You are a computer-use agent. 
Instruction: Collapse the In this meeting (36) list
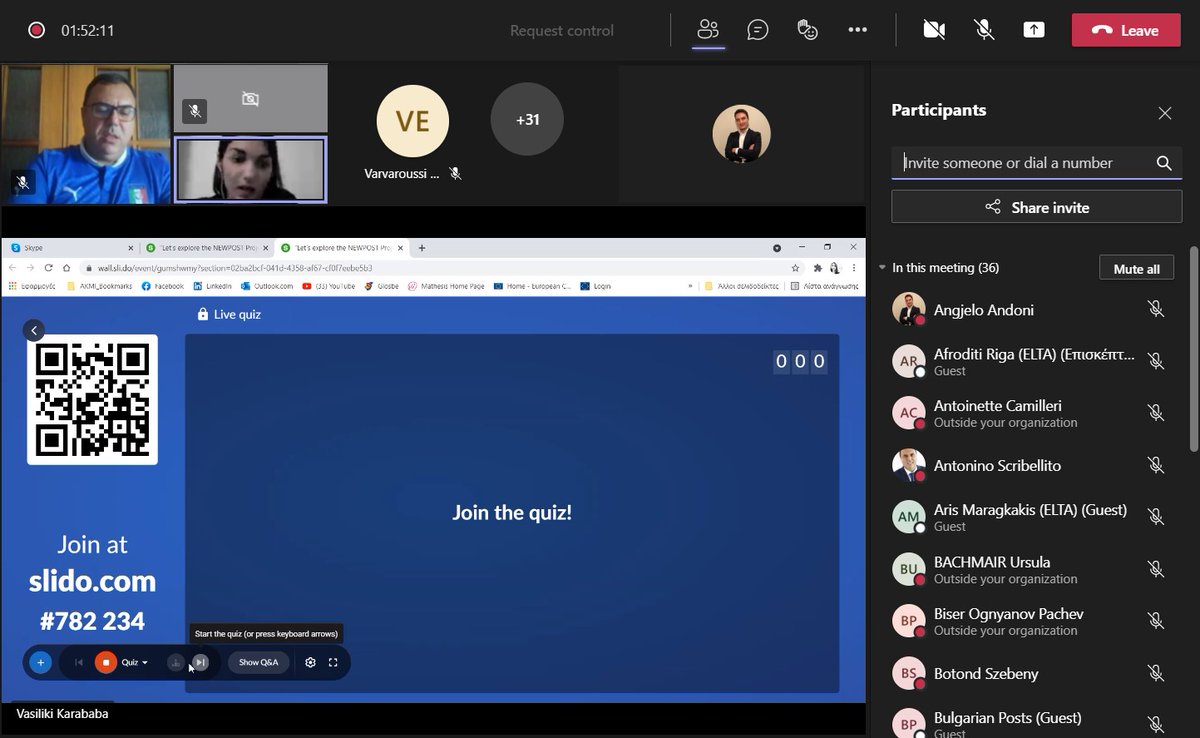tap(882, 268)
